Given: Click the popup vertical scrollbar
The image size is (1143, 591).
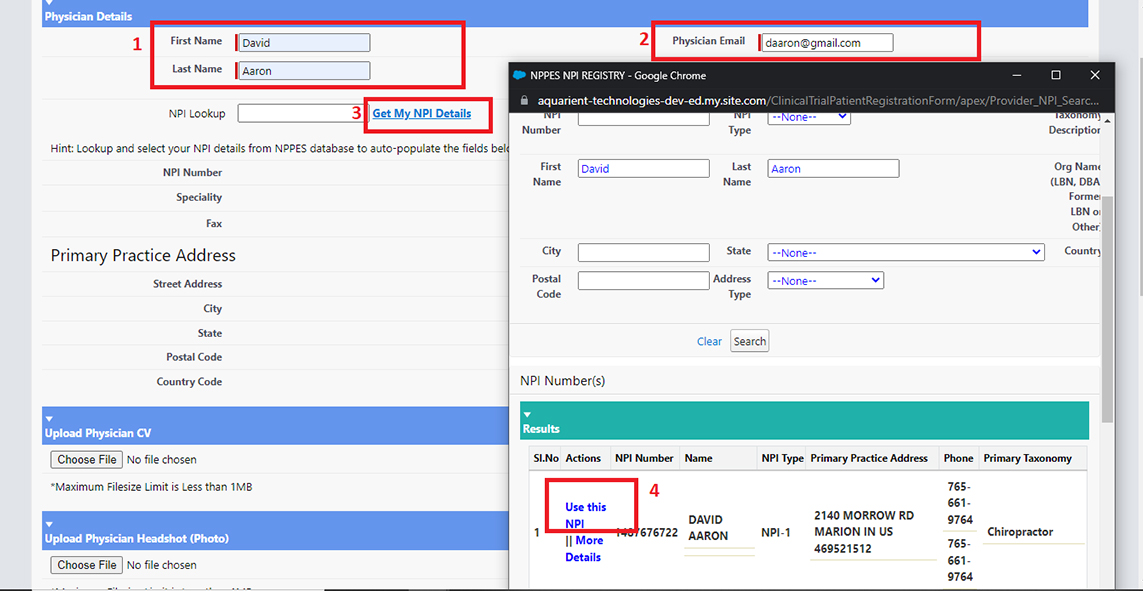Looking at the screenshot, I should (x=1107, y=300).
